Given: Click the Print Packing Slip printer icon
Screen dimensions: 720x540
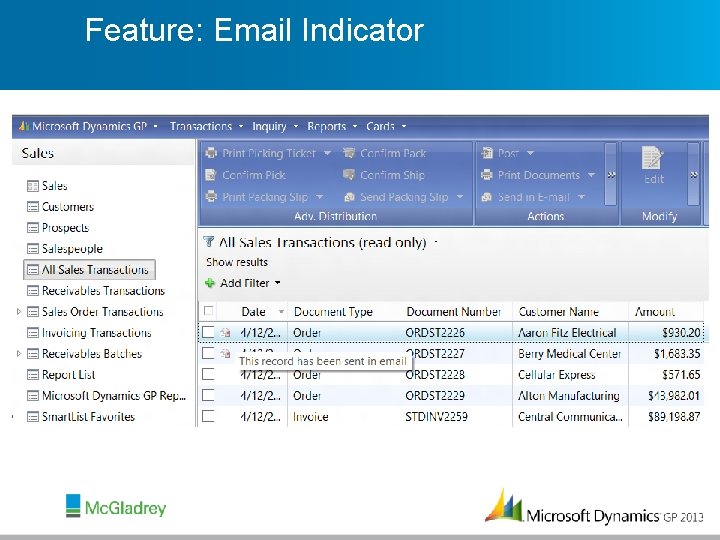Looking at the screenshot, I should point(211,197).
